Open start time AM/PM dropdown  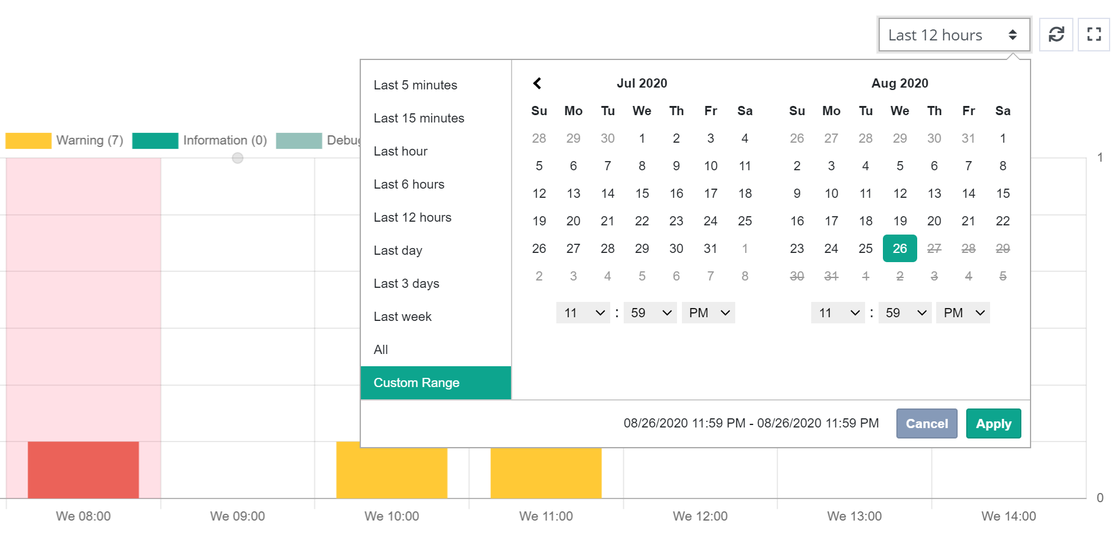(708, 313)
